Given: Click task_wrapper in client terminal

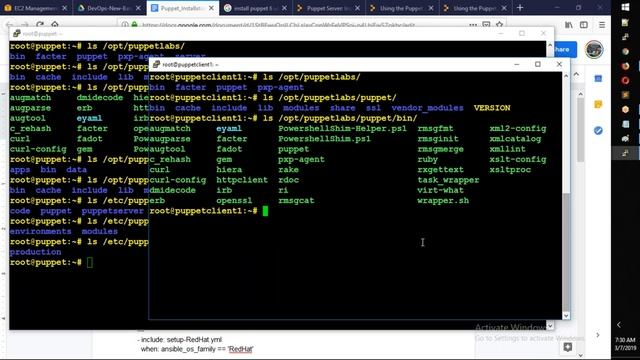Looking at the screenshot, I should (448, 180).
